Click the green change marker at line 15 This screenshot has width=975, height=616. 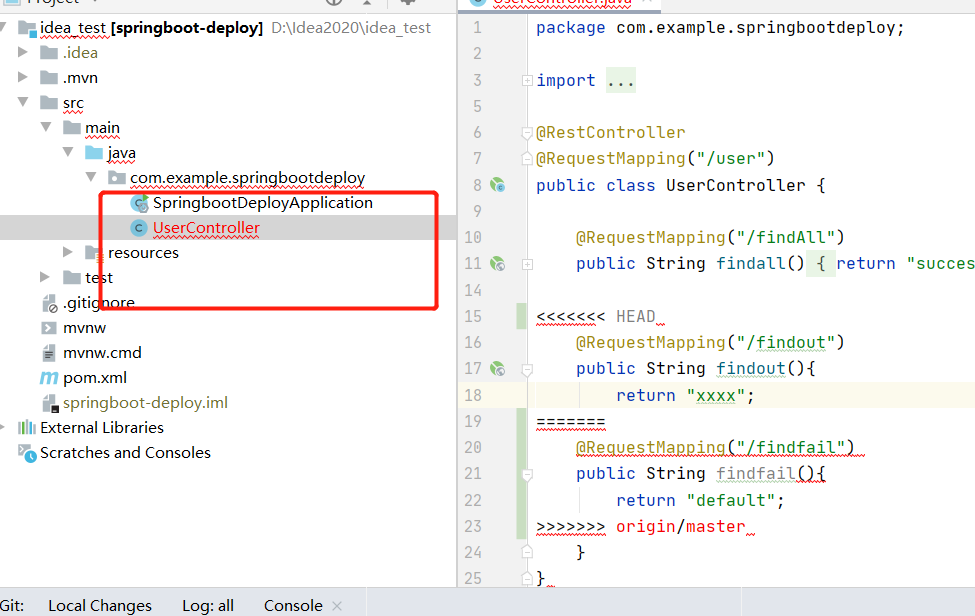pyautogui.click(x=521, y=316)
